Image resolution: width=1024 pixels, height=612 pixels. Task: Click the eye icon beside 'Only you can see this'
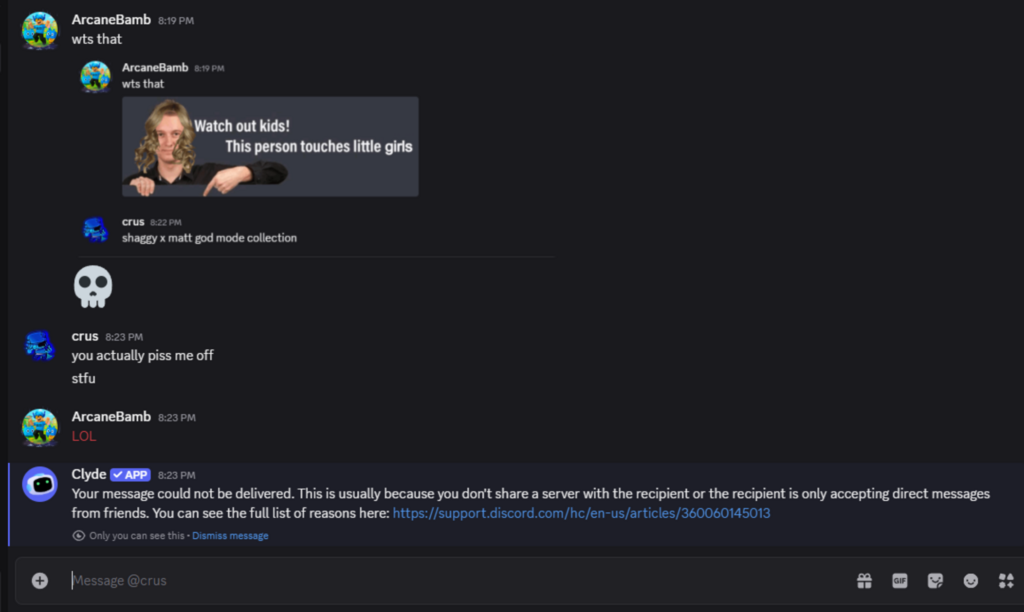coord(78,536)
